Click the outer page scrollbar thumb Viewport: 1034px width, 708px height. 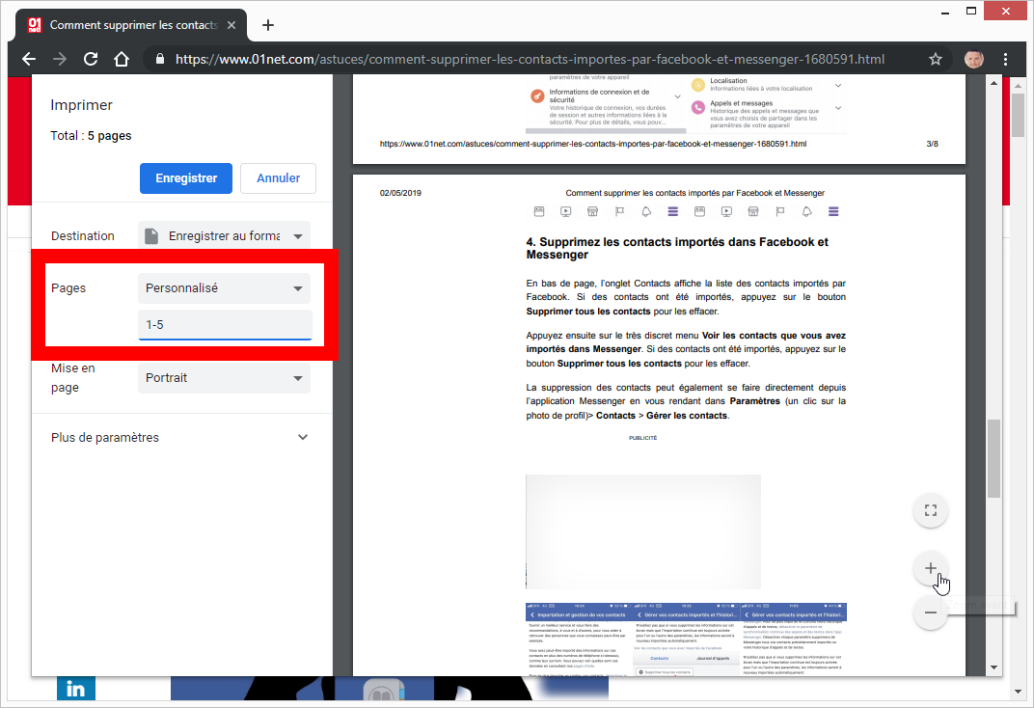click(1018, 115)
